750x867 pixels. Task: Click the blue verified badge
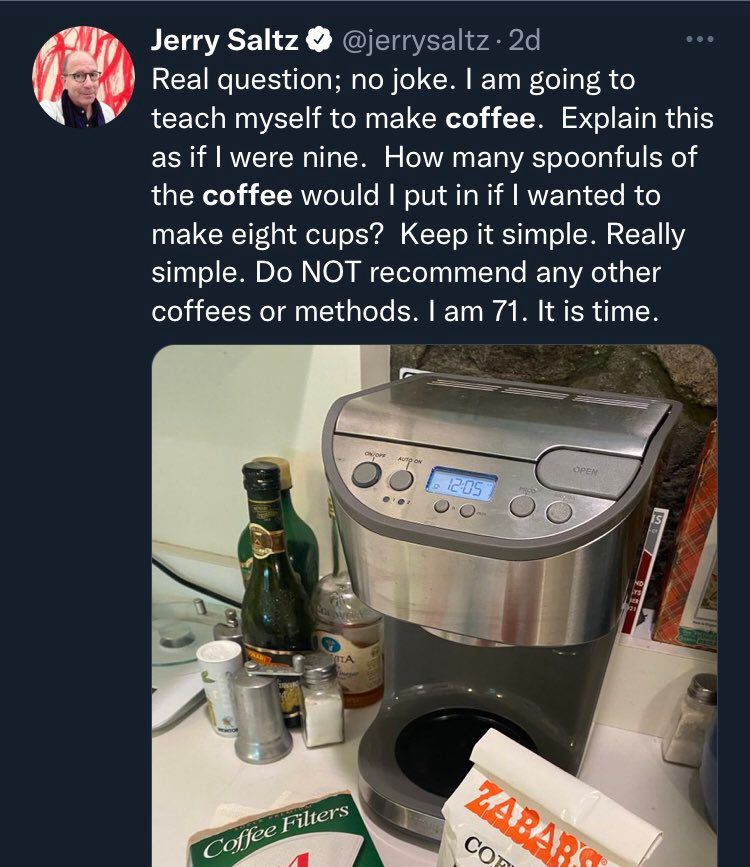click(319, 40)
